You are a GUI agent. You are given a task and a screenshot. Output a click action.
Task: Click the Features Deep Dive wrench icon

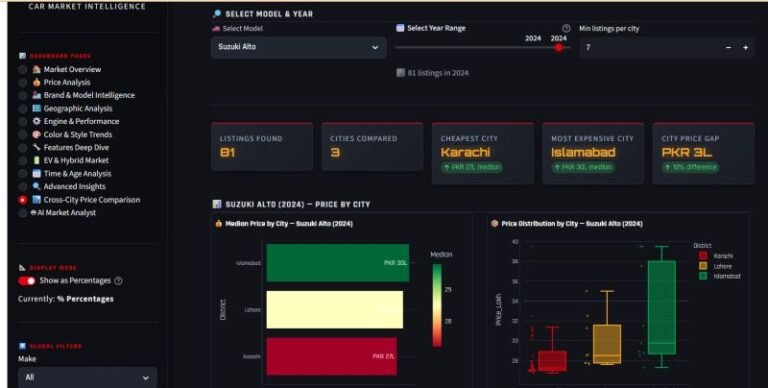(36, 147)
